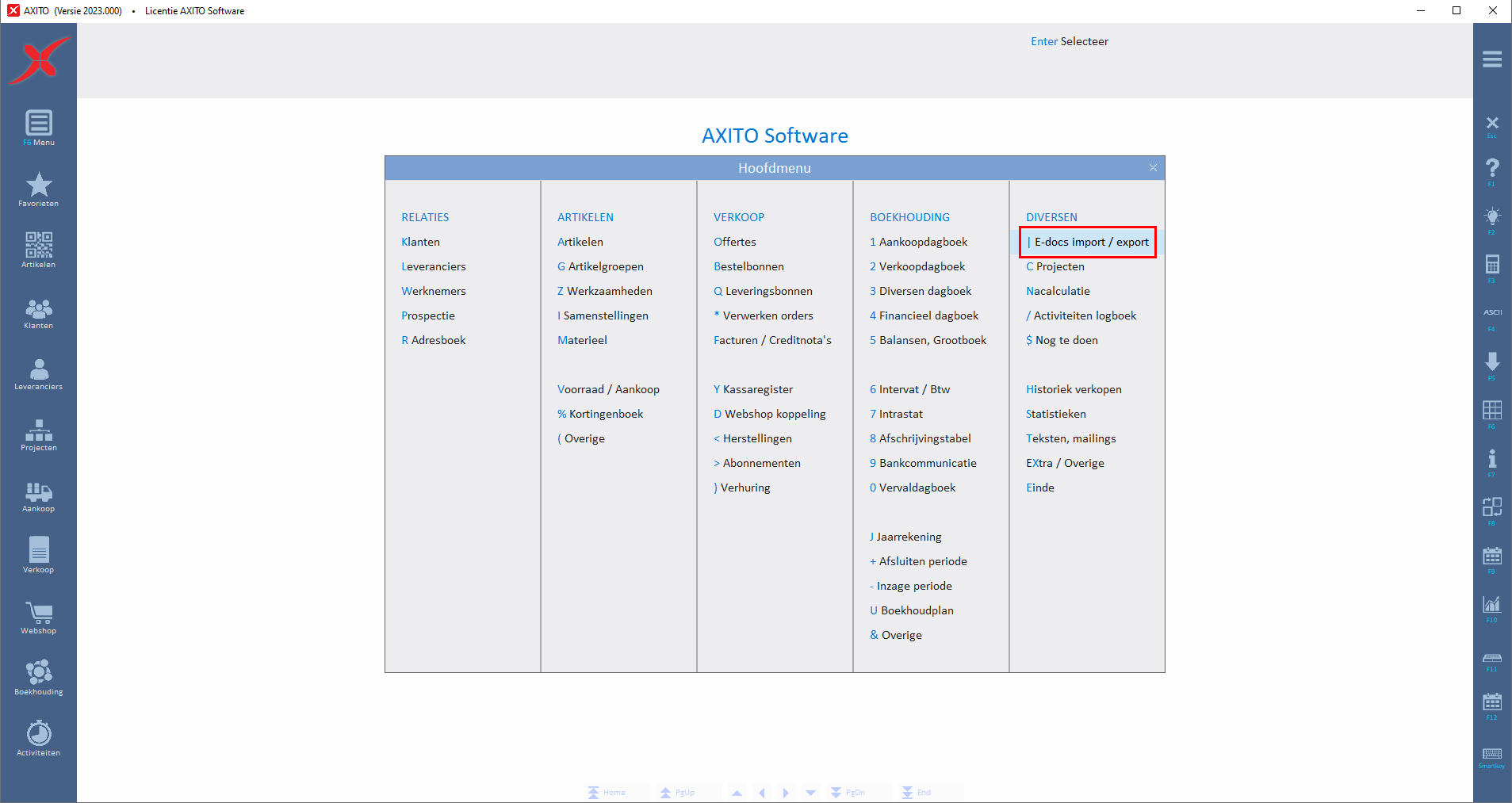
Task: Open Artikelgroepen menu entry
Action: (x=600, y=266)
